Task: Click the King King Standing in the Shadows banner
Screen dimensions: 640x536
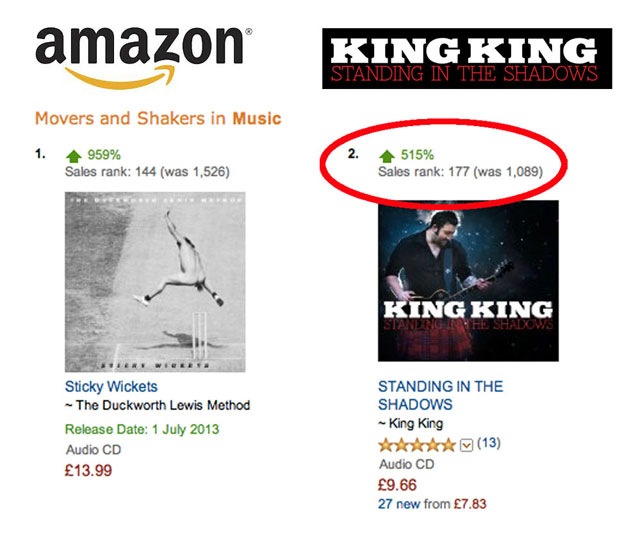Action: [x=467, y=58]
